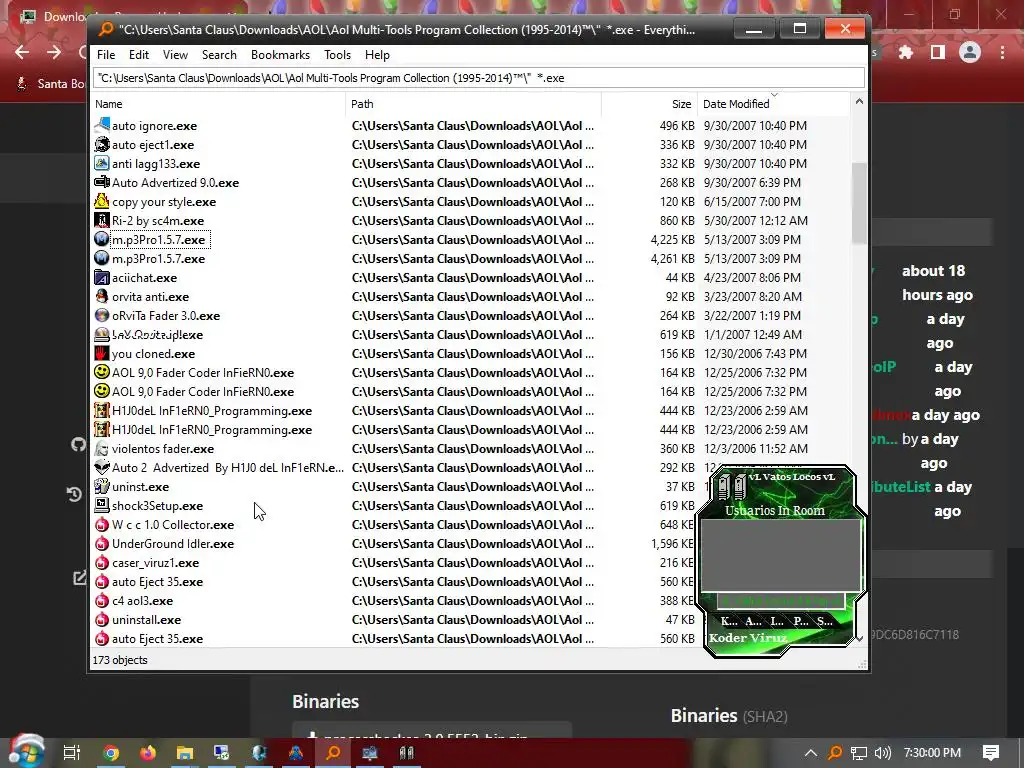
Task: Click the W c c 1.0 Collector.exe icon
Action: [x=102, y=524]
